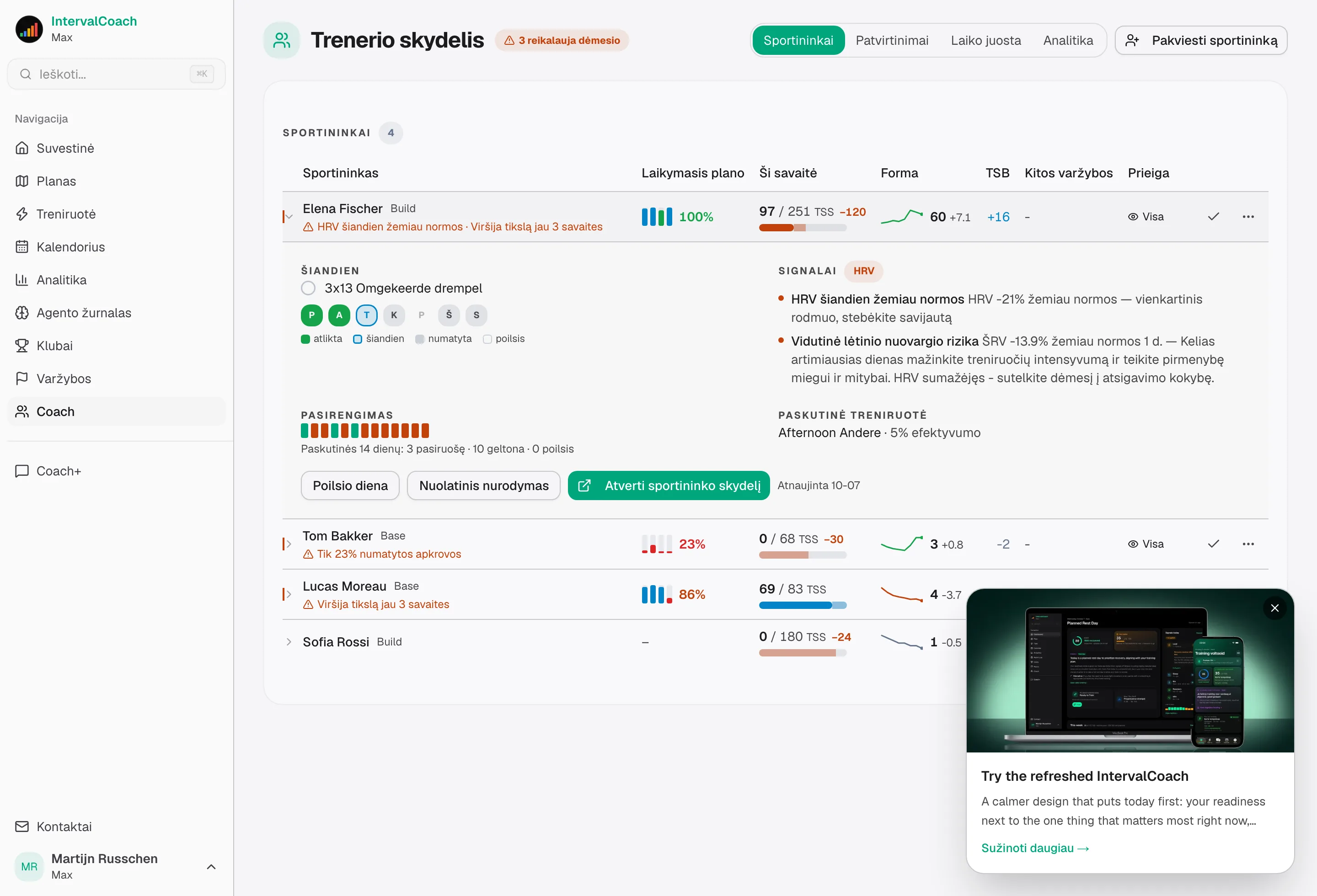
Task: Open Kontaktai envelope icon
Action: click(22, 827)
